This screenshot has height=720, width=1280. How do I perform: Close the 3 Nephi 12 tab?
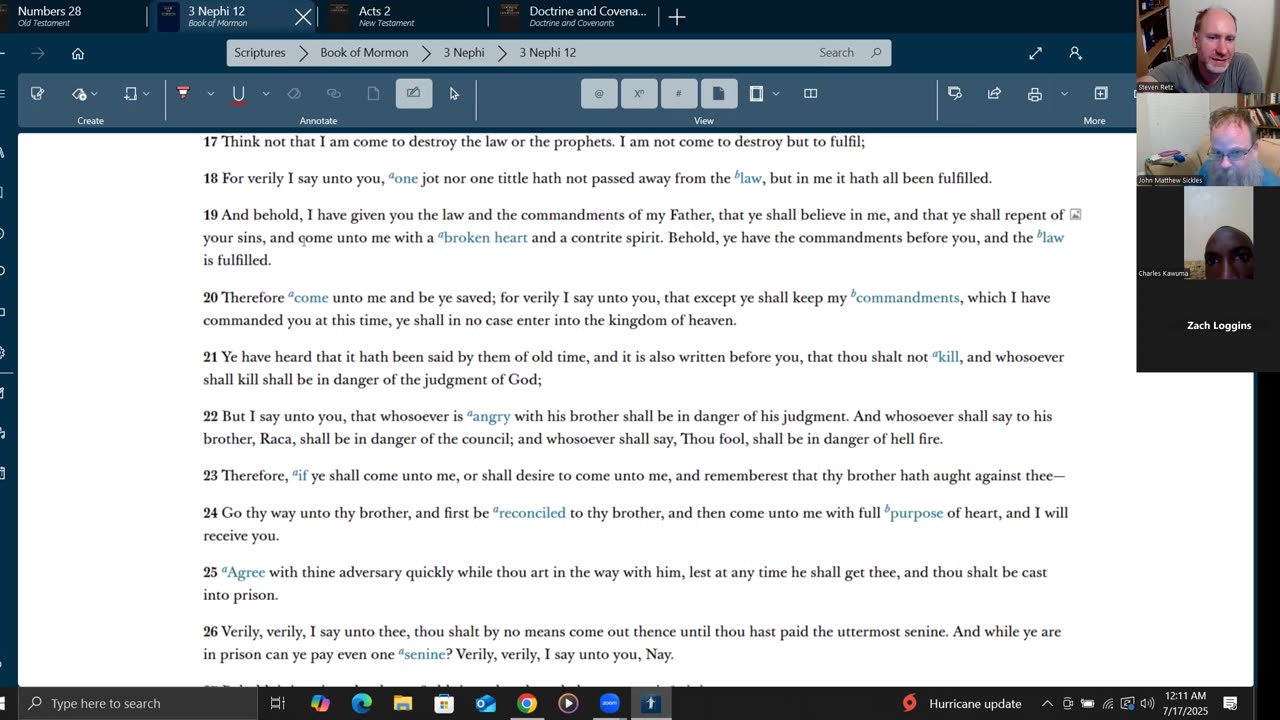[303, 17]
